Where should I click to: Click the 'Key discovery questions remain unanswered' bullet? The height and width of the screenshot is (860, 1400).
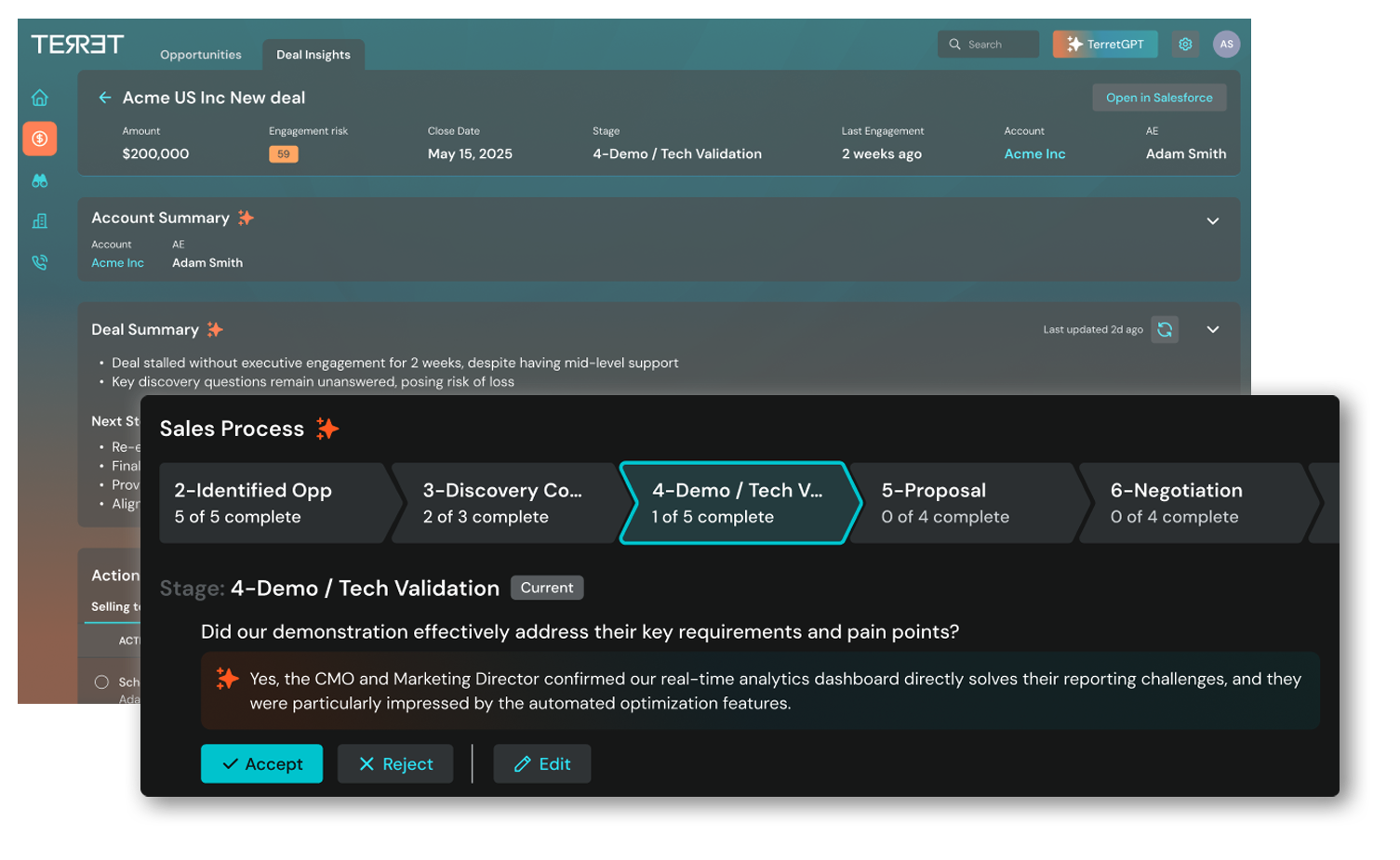[313, 381]
